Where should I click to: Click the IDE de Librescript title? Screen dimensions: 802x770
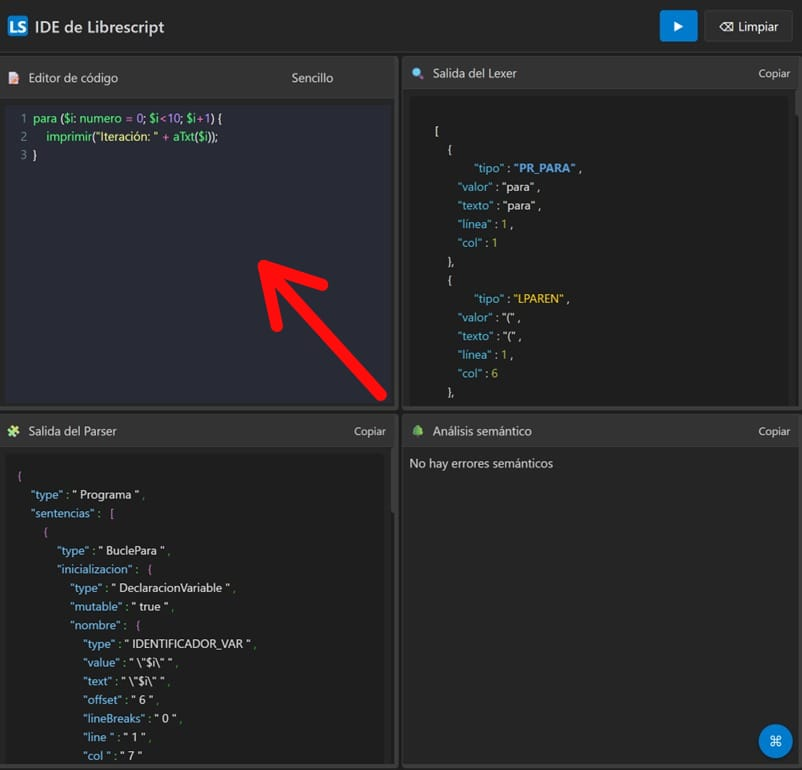(x=99, y=27)
